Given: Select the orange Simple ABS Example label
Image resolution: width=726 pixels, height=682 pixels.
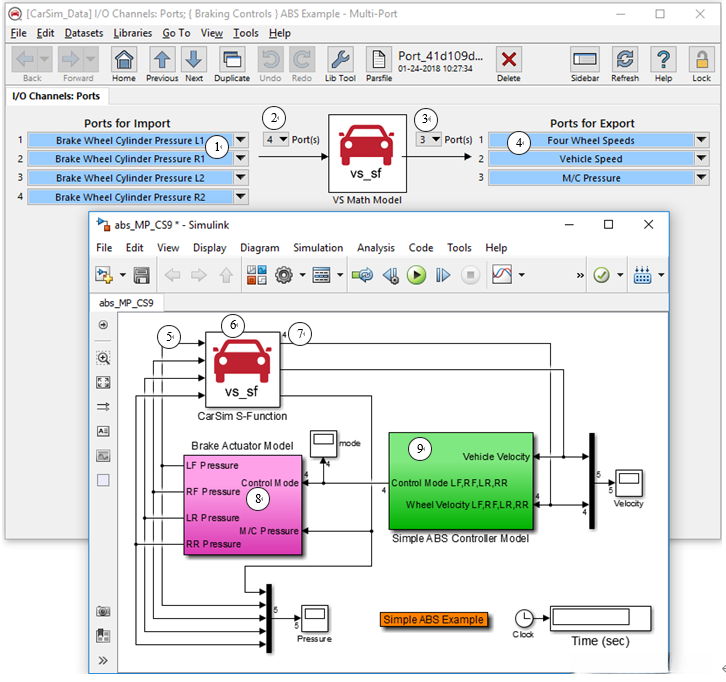Looking at the screenshot, I should point(433,620).
